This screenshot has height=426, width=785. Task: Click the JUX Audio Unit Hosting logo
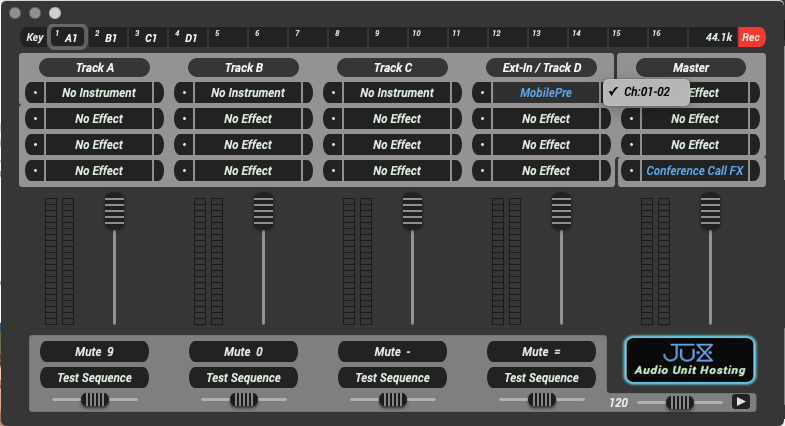pos(690,360)
